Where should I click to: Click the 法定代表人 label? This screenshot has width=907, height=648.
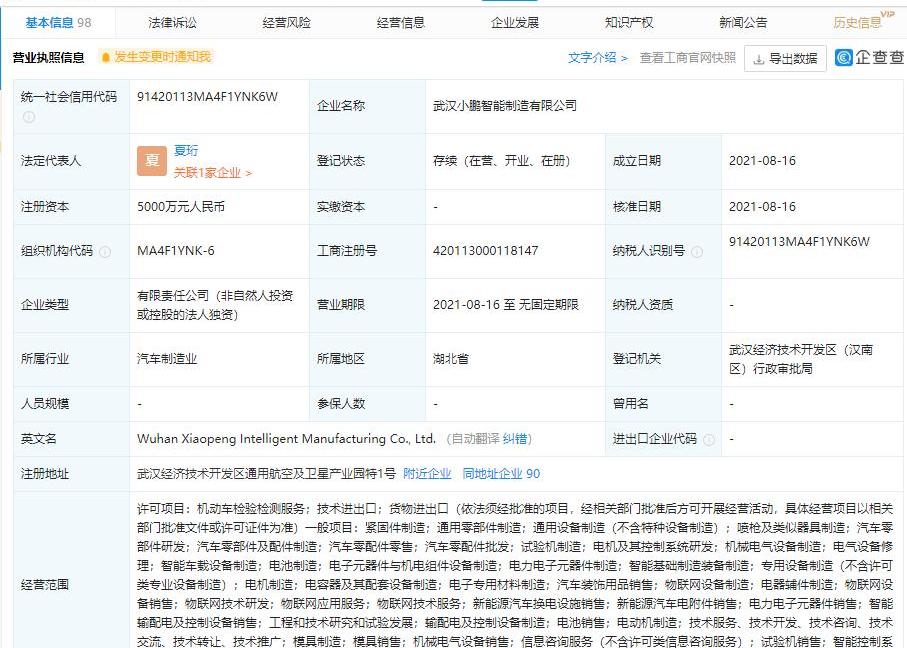click(x=50, y=161)
